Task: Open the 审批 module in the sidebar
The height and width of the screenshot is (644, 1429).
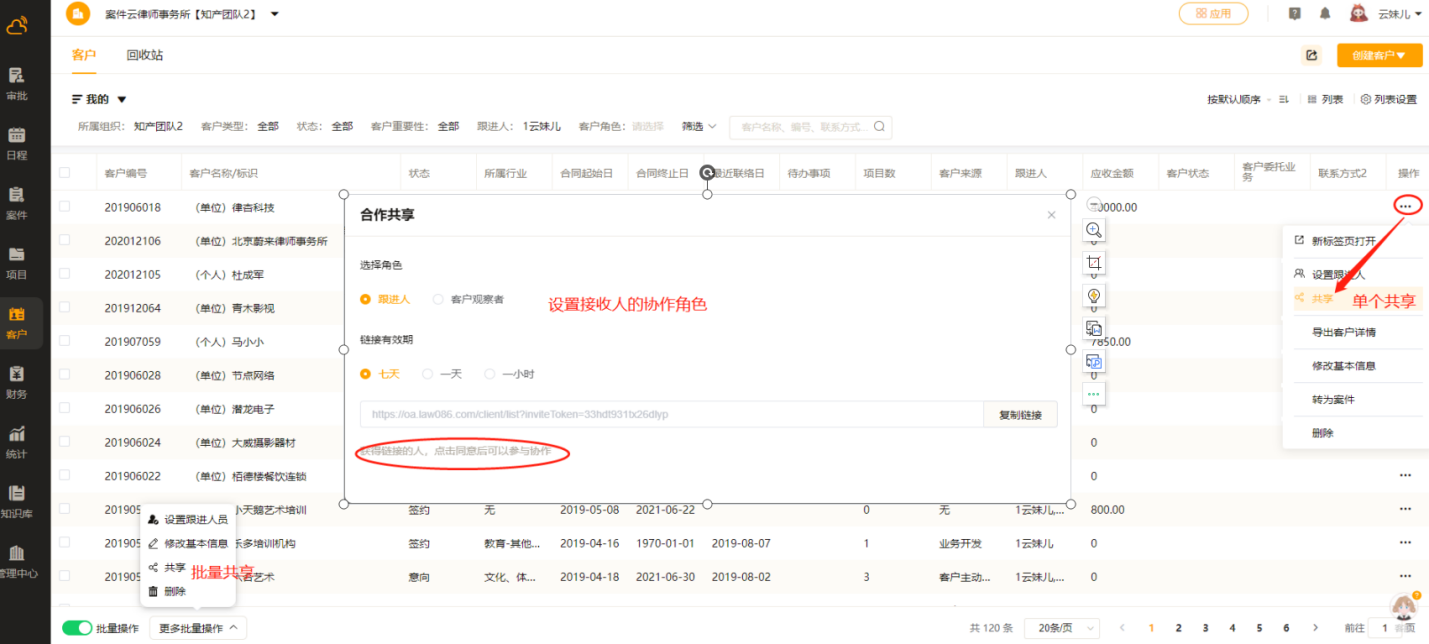Action: pyautogui.click(x=17, y=83)
